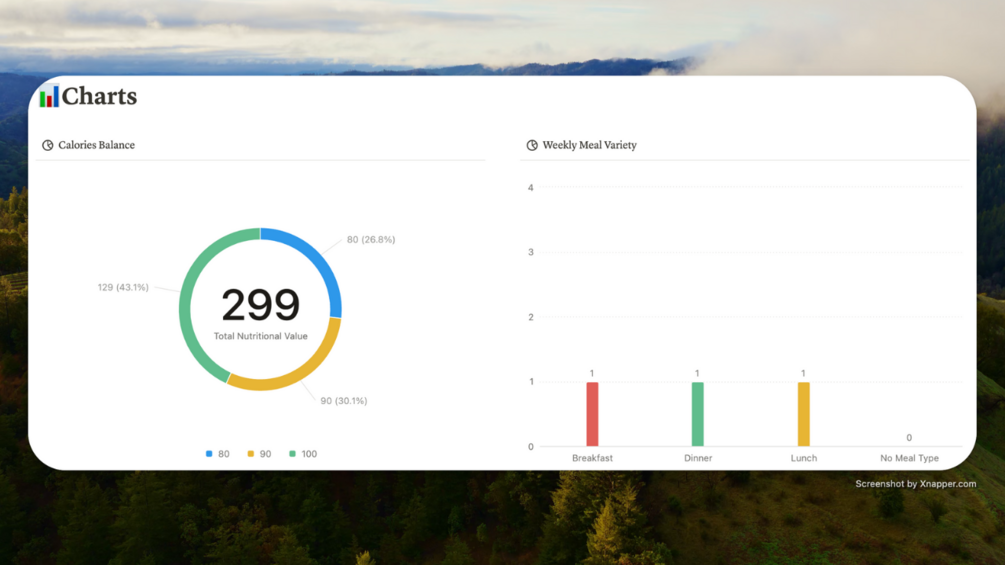Click the 90 (30.1%) data label

coord(344,401)
